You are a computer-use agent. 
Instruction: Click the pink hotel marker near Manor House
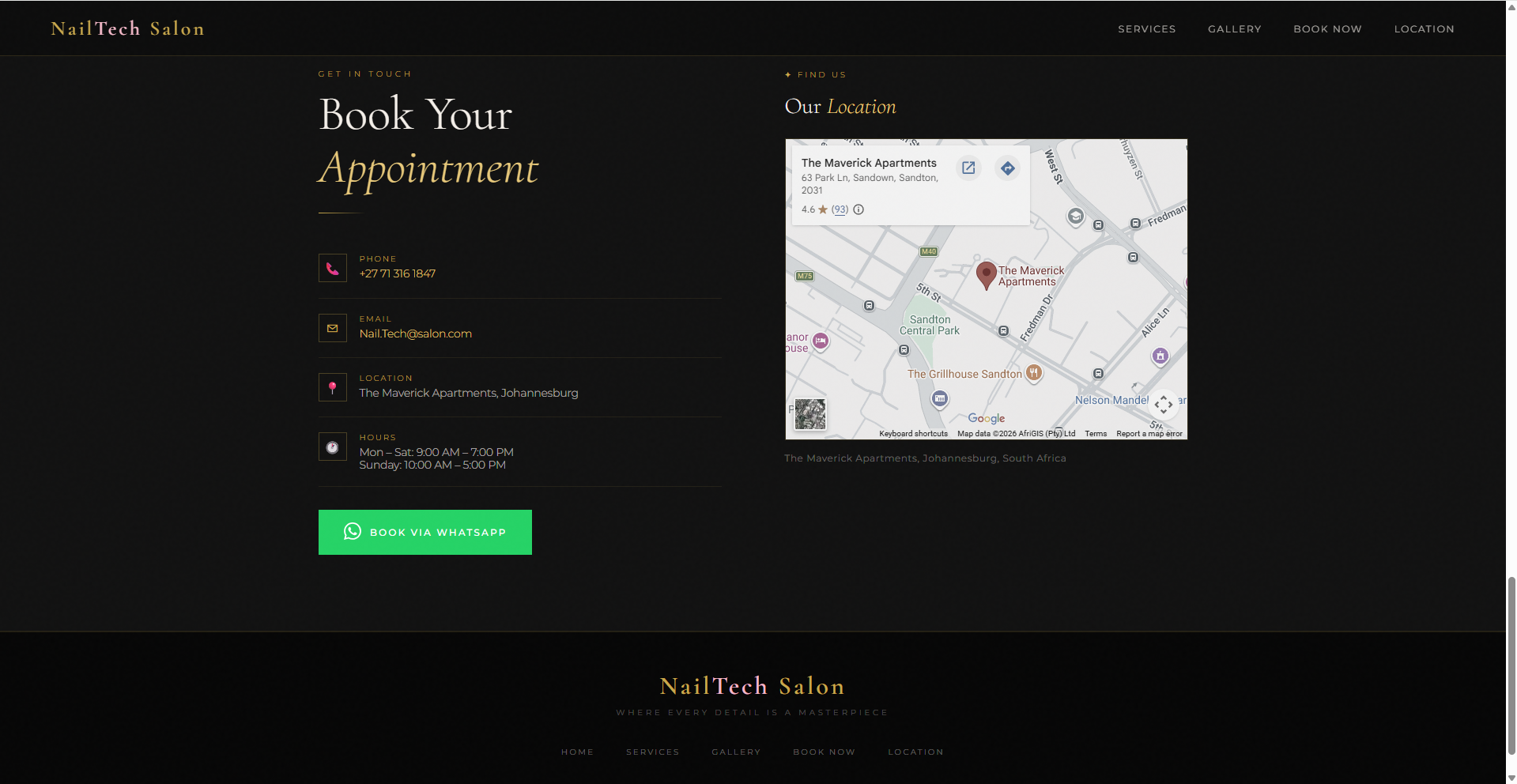click(x=821, y=341)
